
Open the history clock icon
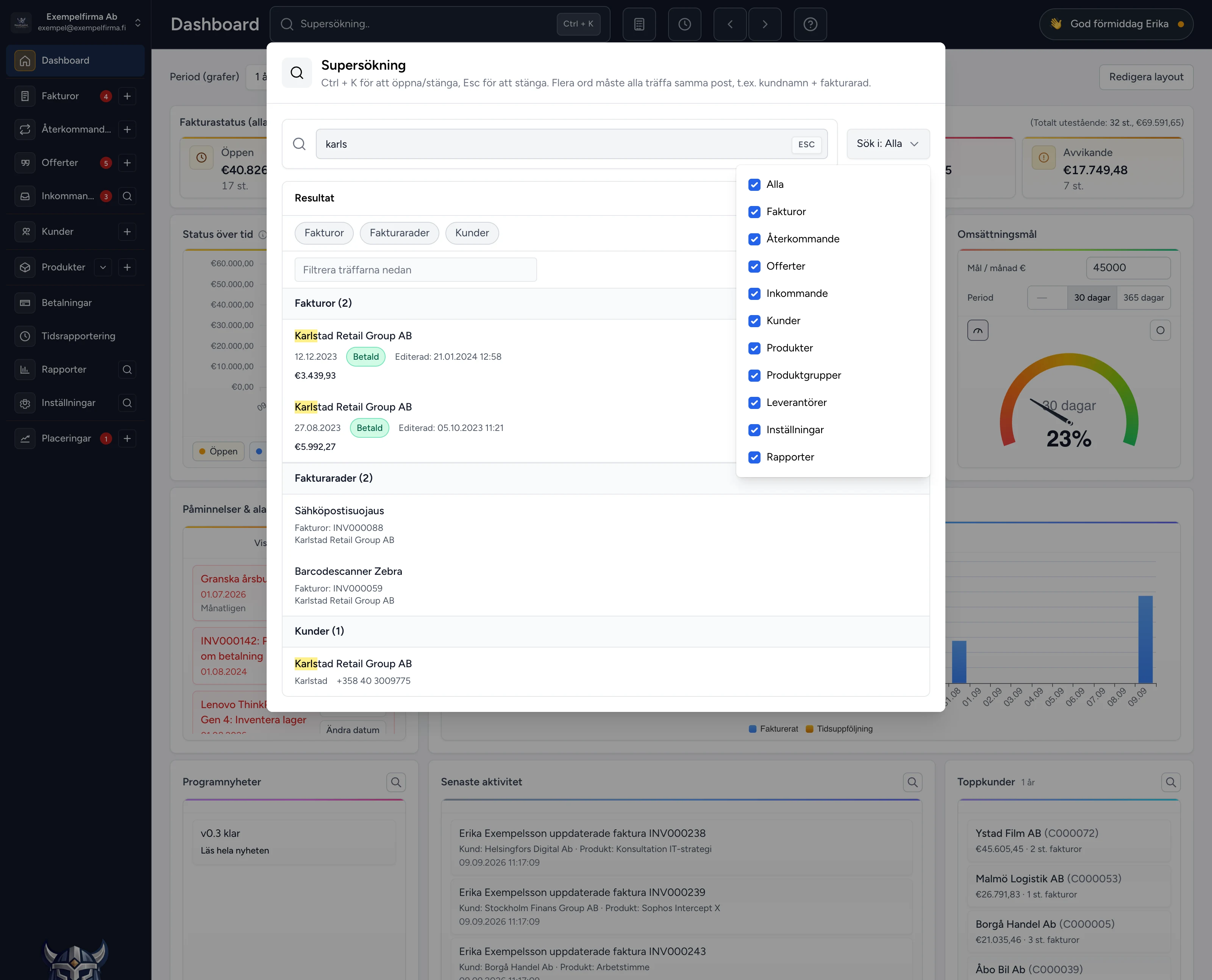[x=684, y=24]
